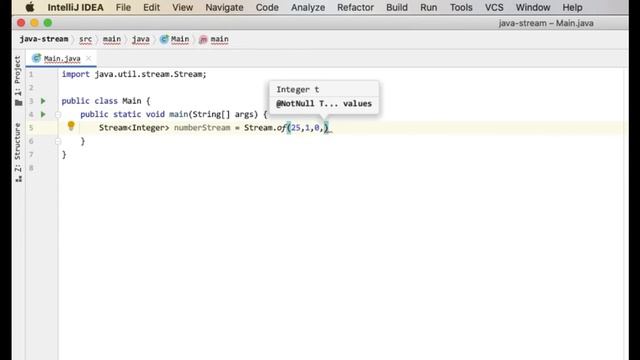
Task: Open the File menu
Action: 123,7
